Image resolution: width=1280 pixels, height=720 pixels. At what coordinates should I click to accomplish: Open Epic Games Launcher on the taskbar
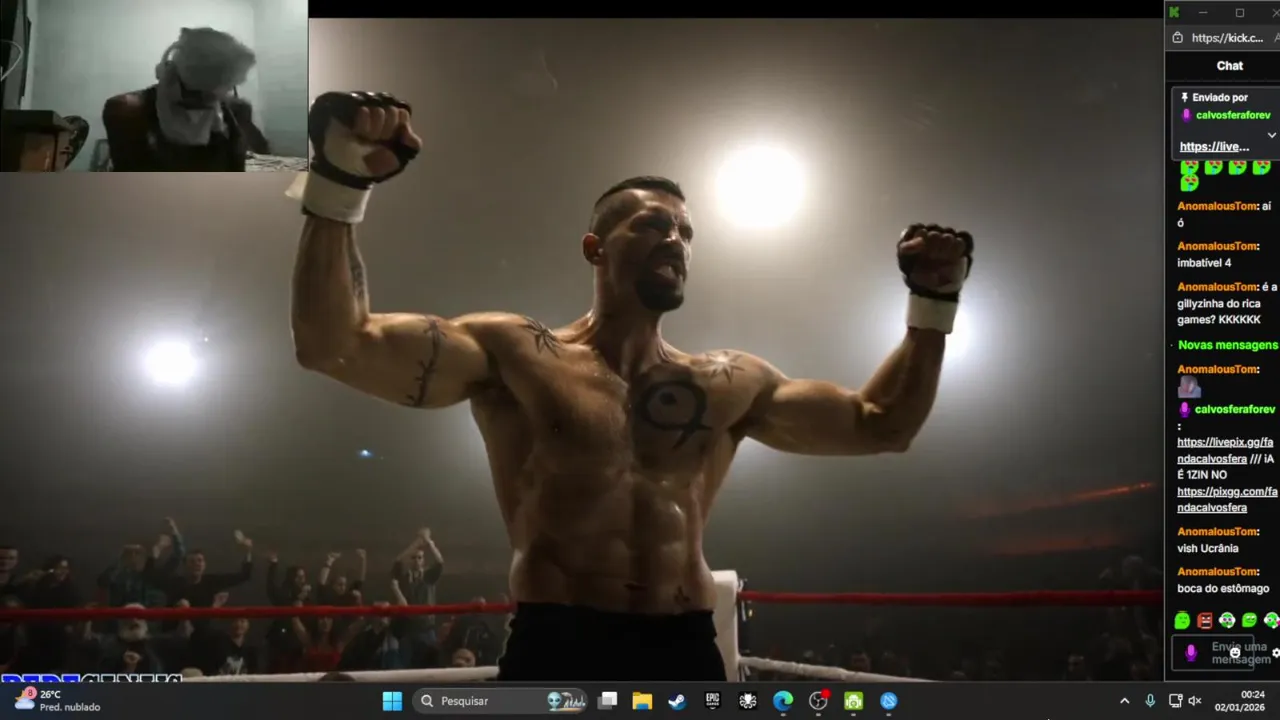712,701
